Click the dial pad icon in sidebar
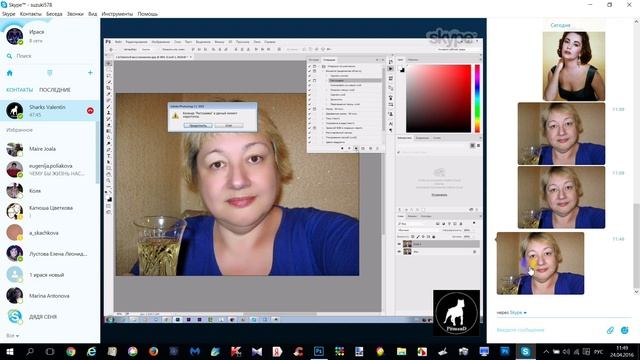This screenshot has height=360, width=640. pyautogui.click(x=50, y=73)
